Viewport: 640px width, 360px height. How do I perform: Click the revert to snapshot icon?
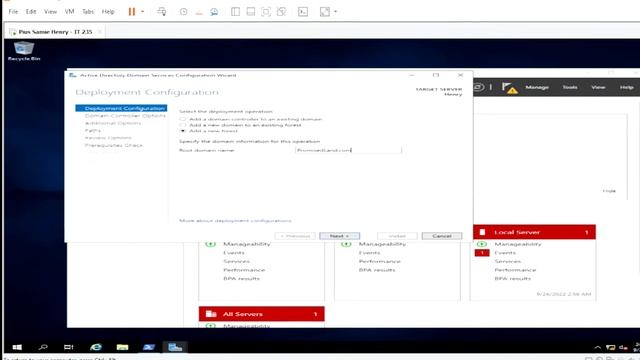click(199, 12)
